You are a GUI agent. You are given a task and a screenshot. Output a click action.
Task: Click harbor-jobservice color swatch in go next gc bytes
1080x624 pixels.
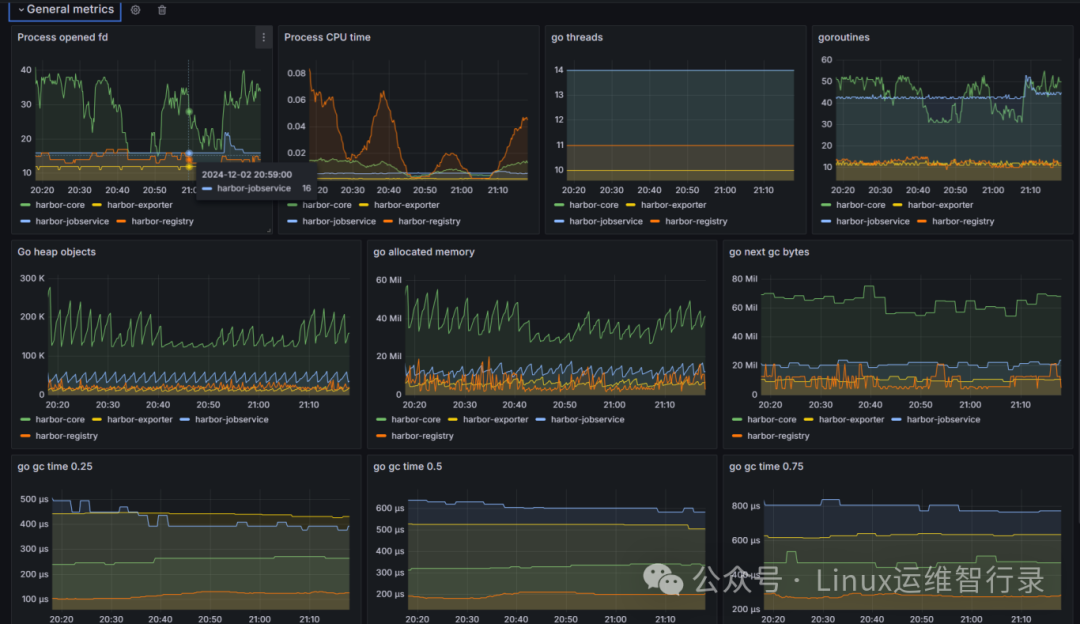click(896, 419)
